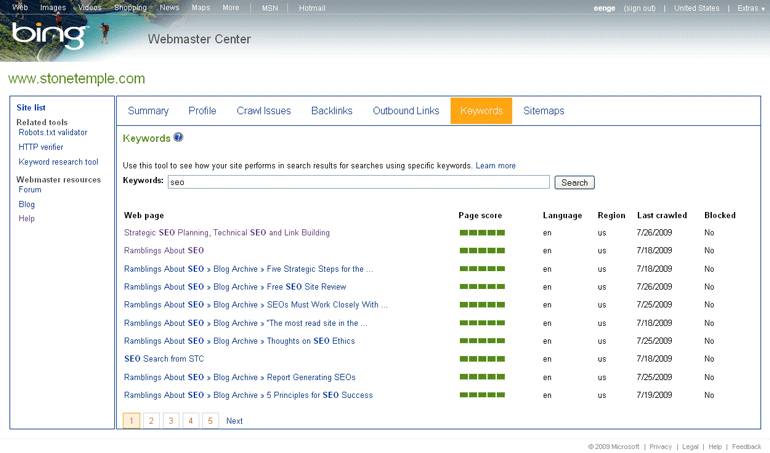Go to results page 1
This screenshot has width=770, height=453.
coord(131,421)
